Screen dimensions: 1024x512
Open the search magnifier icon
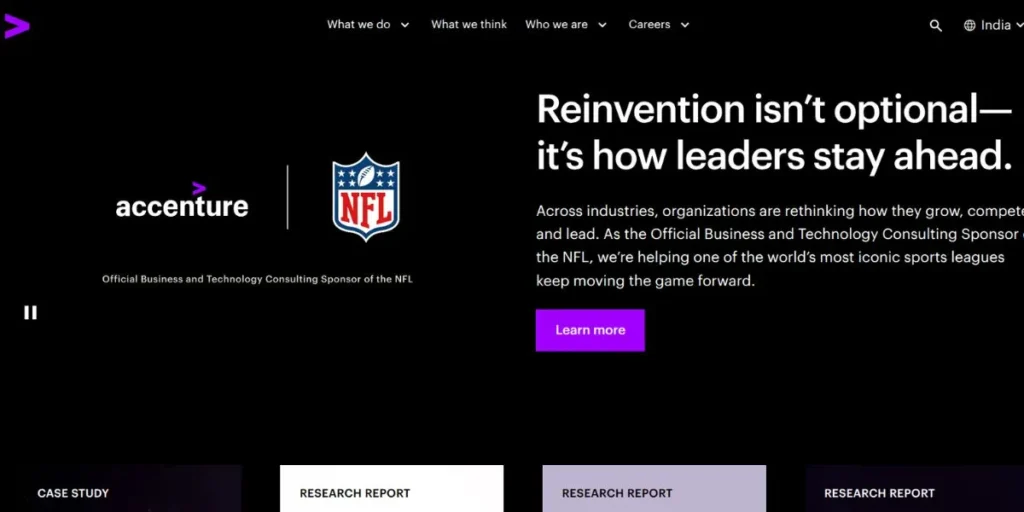pos(936,26)
